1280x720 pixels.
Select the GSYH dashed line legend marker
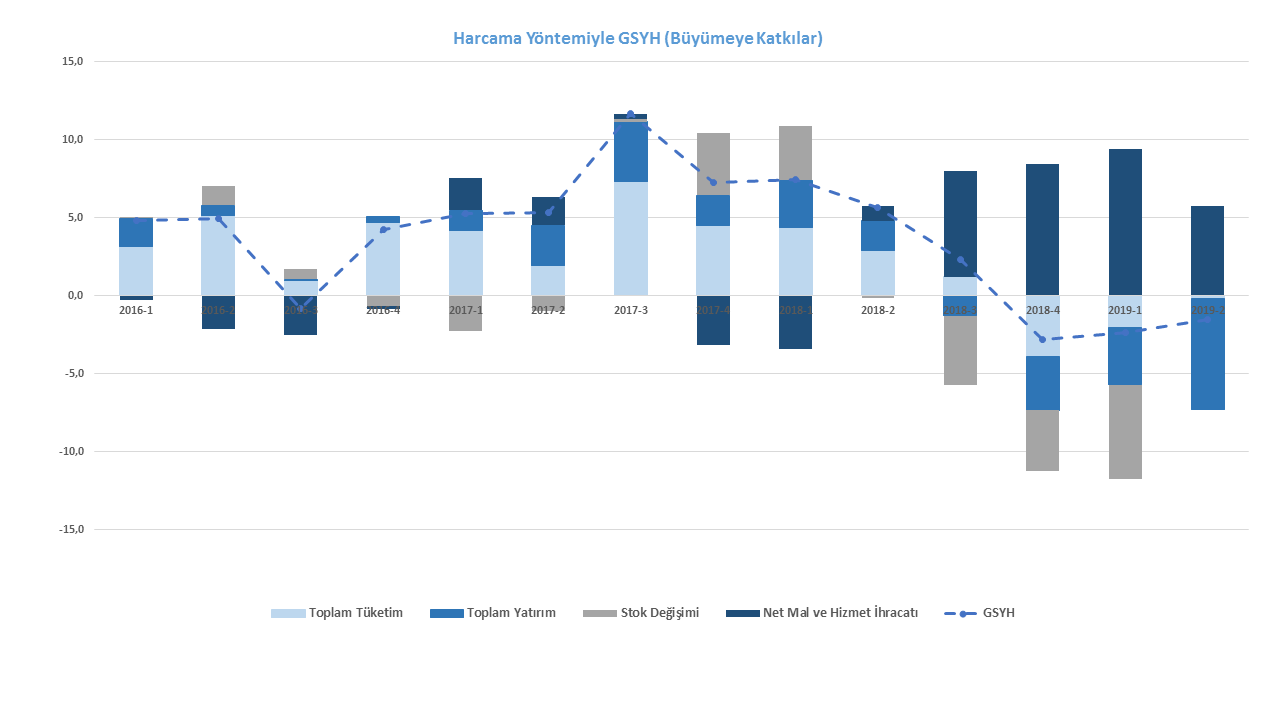coord(961,613)
